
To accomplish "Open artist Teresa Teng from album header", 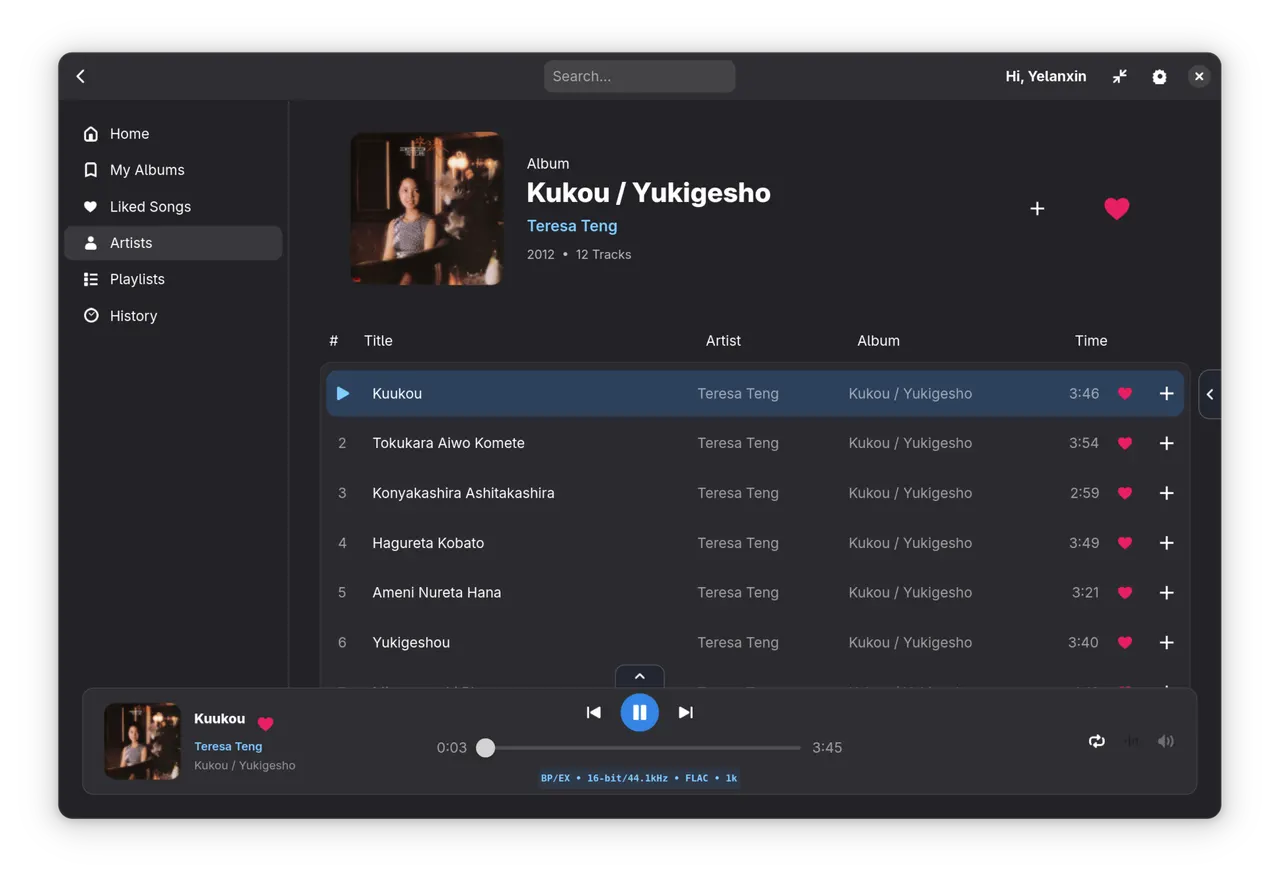I will coord(572,226).
